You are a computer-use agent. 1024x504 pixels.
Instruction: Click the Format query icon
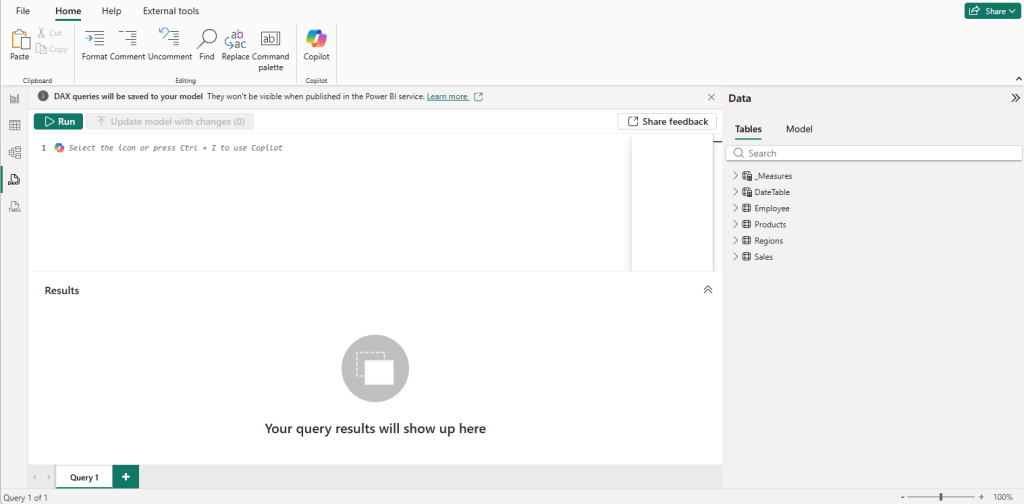94,44
